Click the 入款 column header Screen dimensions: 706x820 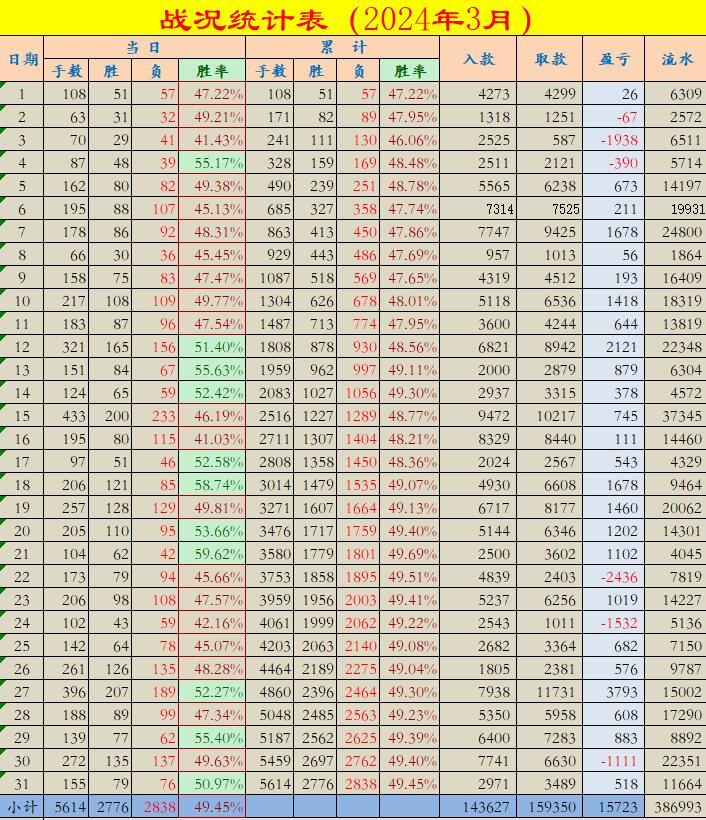tap(478, 59)
